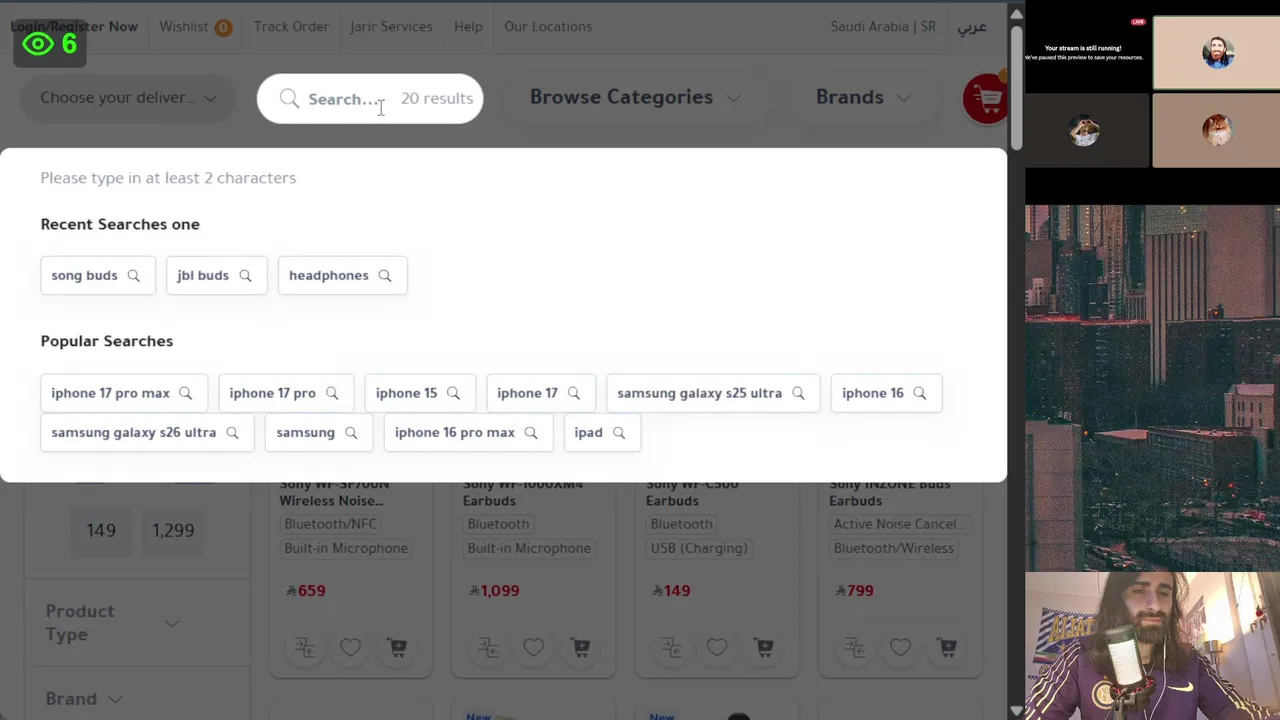Compare the 1,099 Sony earbuds

tap(488, 648)
